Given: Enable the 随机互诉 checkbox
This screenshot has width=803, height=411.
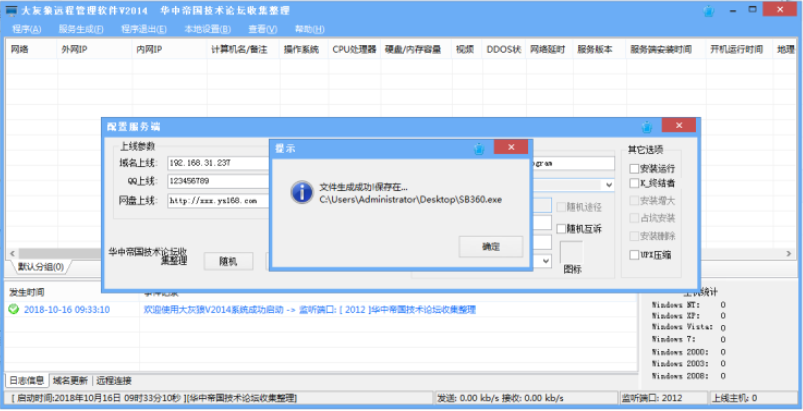Looking at the screenshot, I should coord(561,229).
